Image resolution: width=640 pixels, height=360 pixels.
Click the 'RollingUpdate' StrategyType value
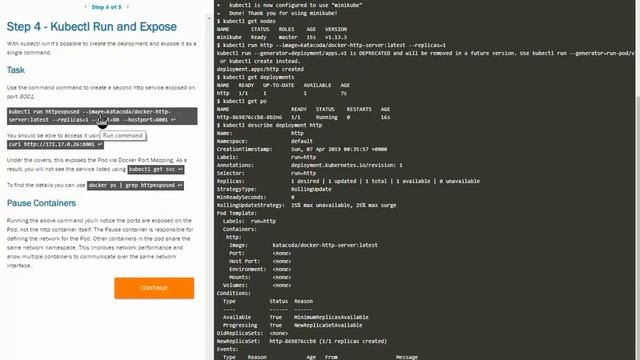311,189
